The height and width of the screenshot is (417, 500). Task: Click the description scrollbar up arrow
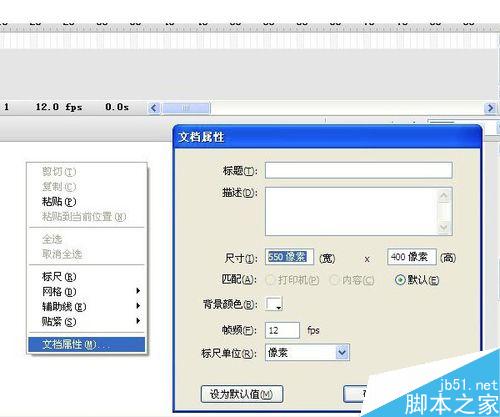tap(444, 196)
